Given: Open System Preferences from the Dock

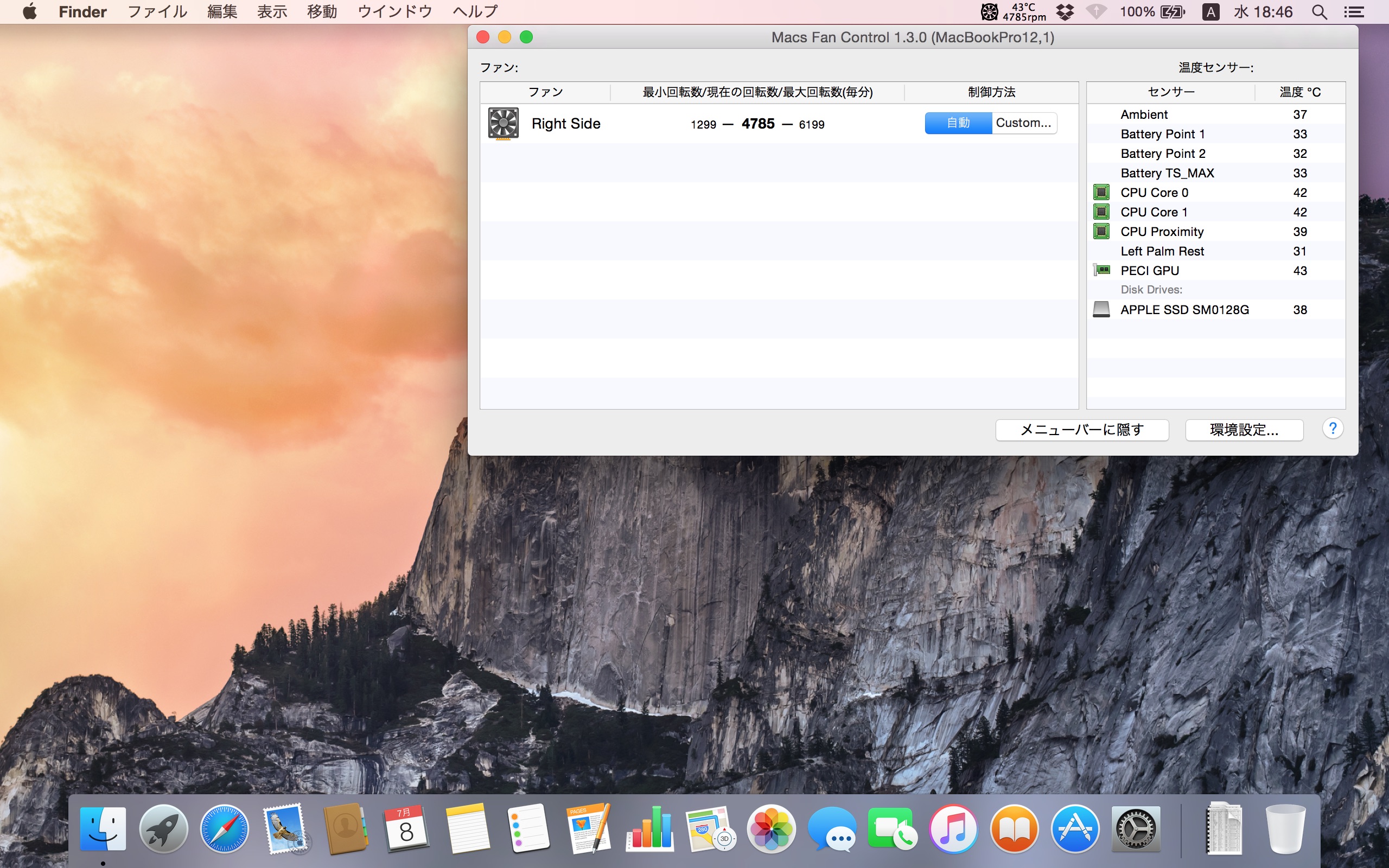Looking at the screenshot, I should pos(1135,829).
